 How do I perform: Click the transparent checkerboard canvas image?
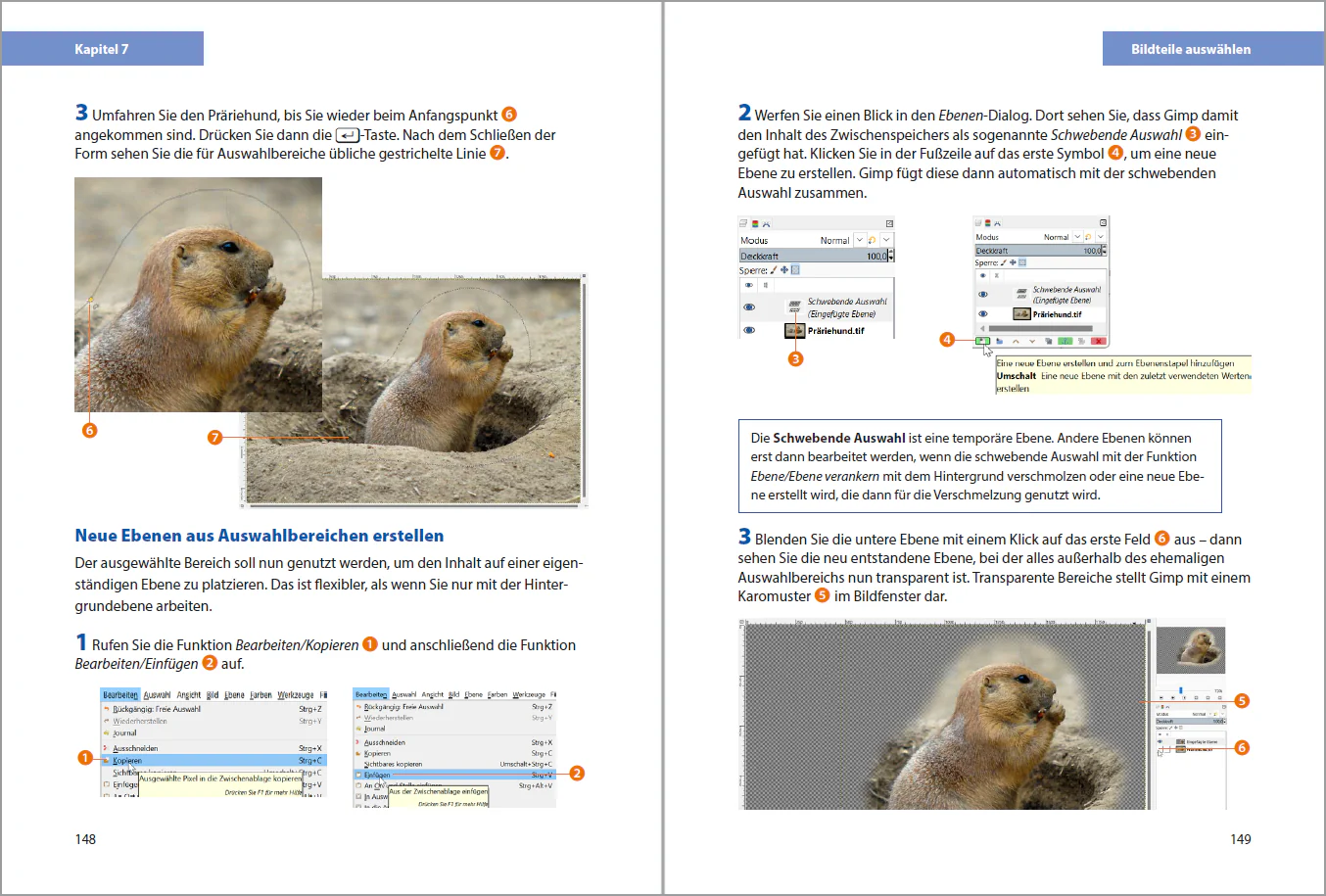[x=944, y=716]
